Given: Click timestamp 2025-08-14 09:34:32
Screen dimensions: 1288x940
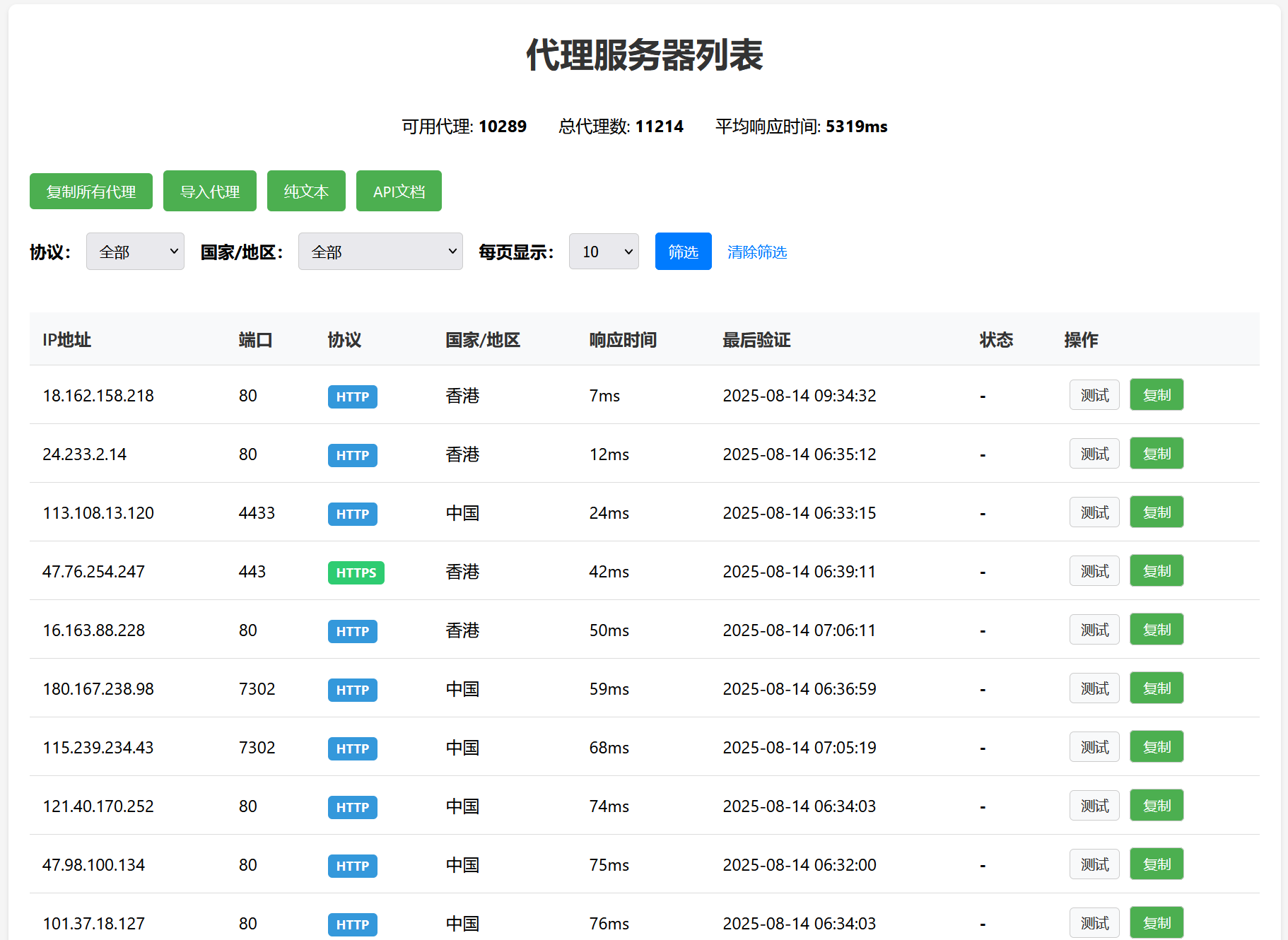Looking at the screenshot, I should pyautogui.click(x=800, y=396).
